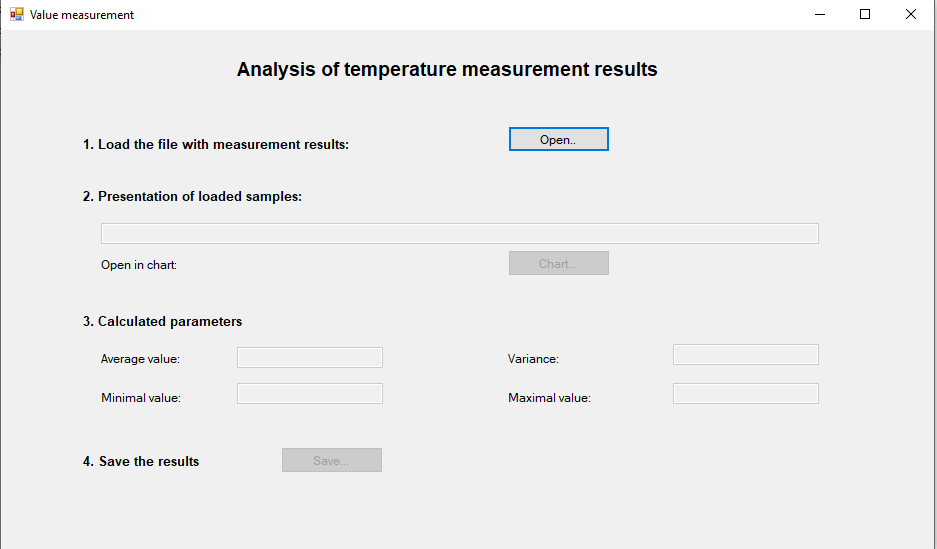
Task: Click the Save... button
Action: 332,461
